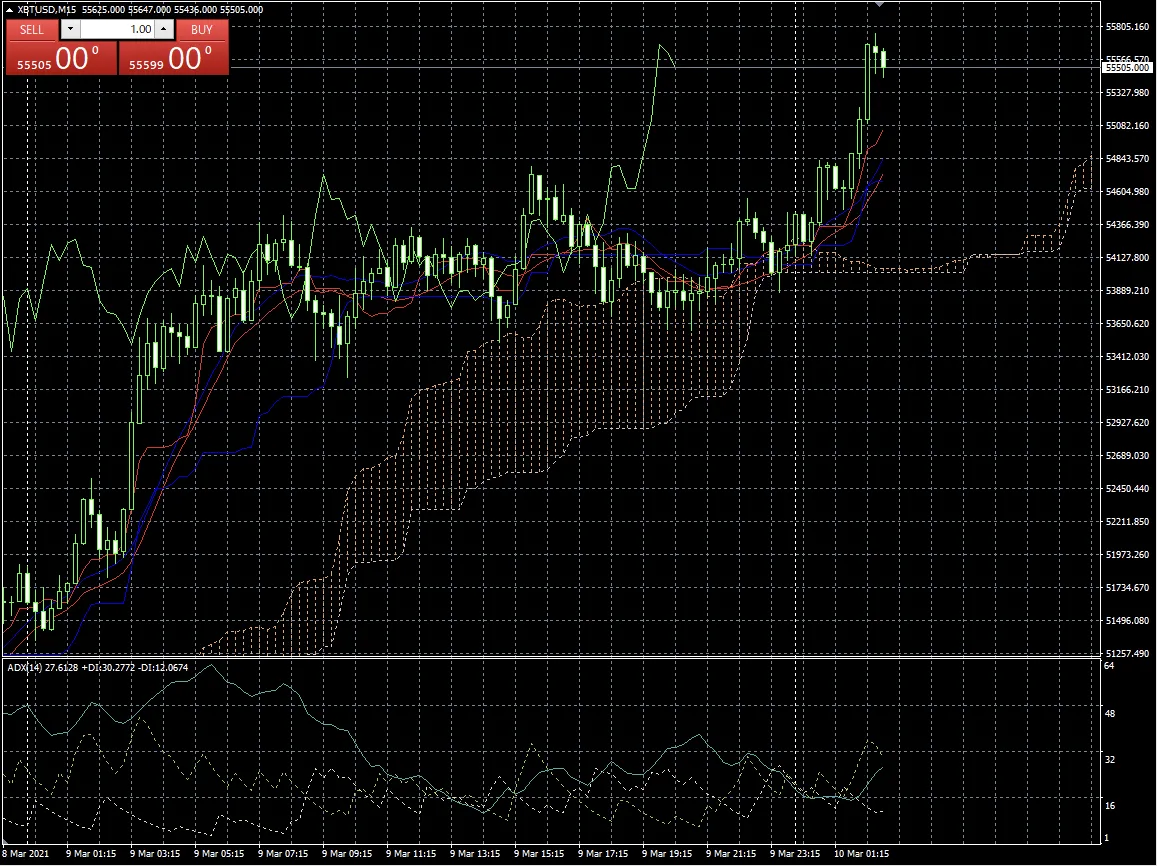Viewport: 1157px width, 866px height.
Task: Click the 9 Mar 17:15 time label
Action: (x=603, y=853)
